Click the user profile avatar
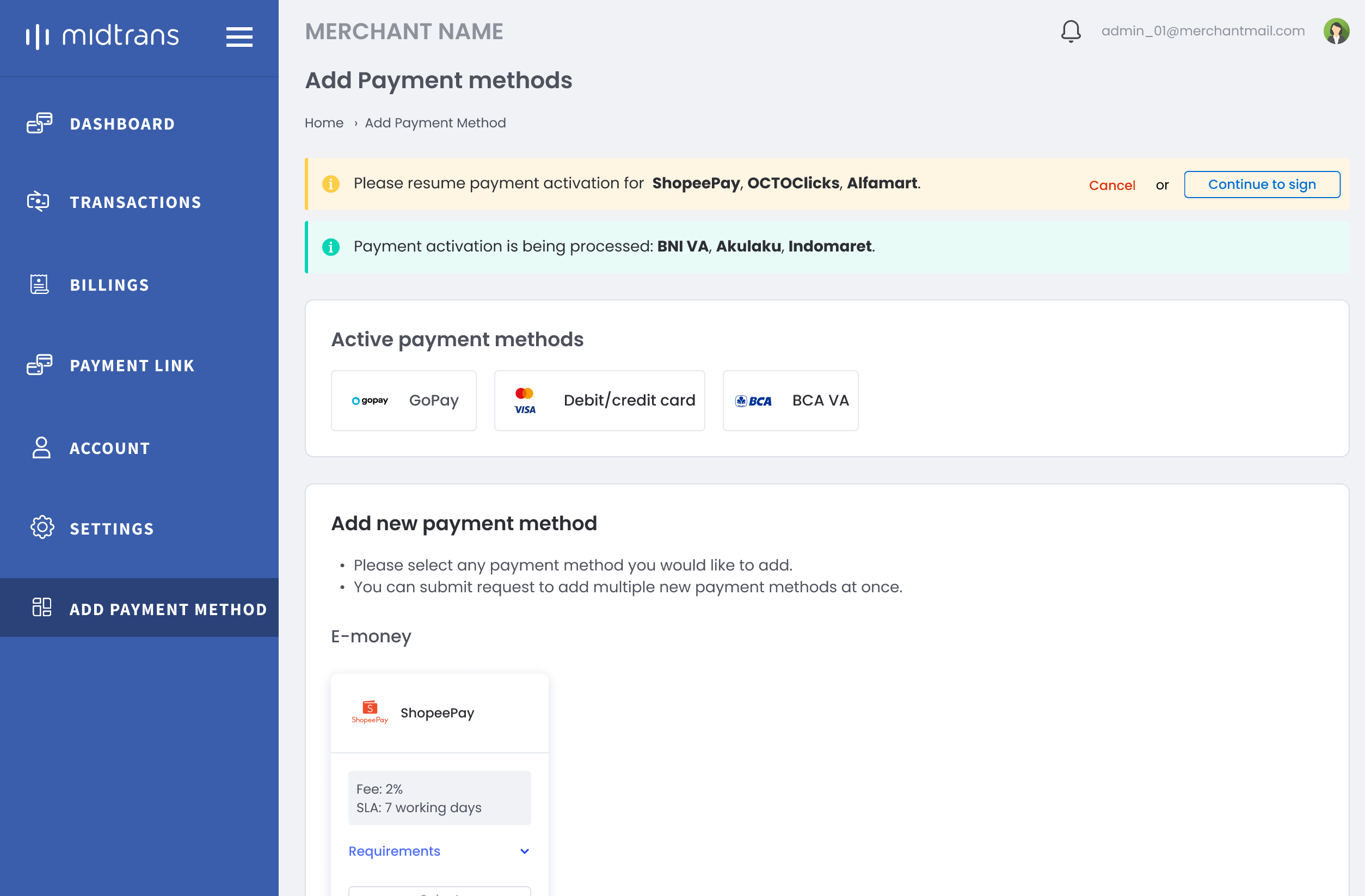This screenshot has width=1365, height=896. tap(1336, 31)
